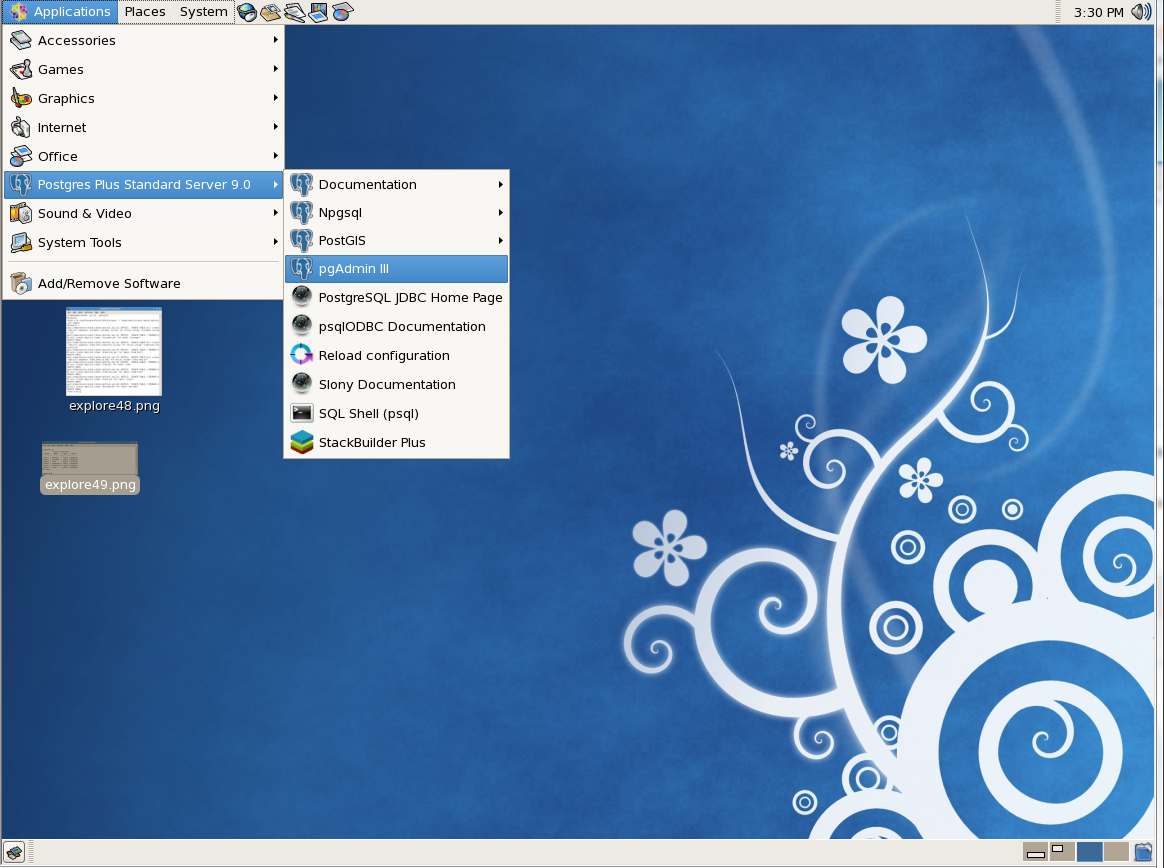Click the Add/Remove Software package icon
Viewport: 1164px width, 868px height.
coord(21,283)
